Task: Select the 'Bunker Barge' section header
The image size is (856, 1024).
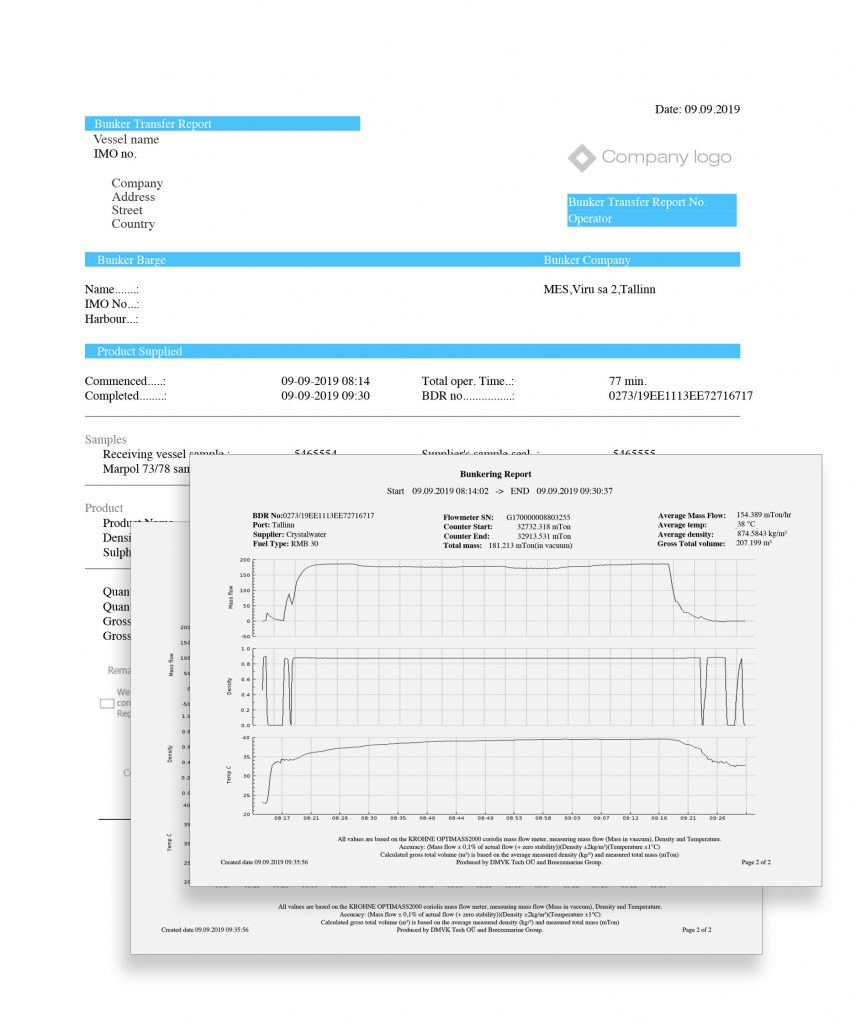Action: click(131, 260)
